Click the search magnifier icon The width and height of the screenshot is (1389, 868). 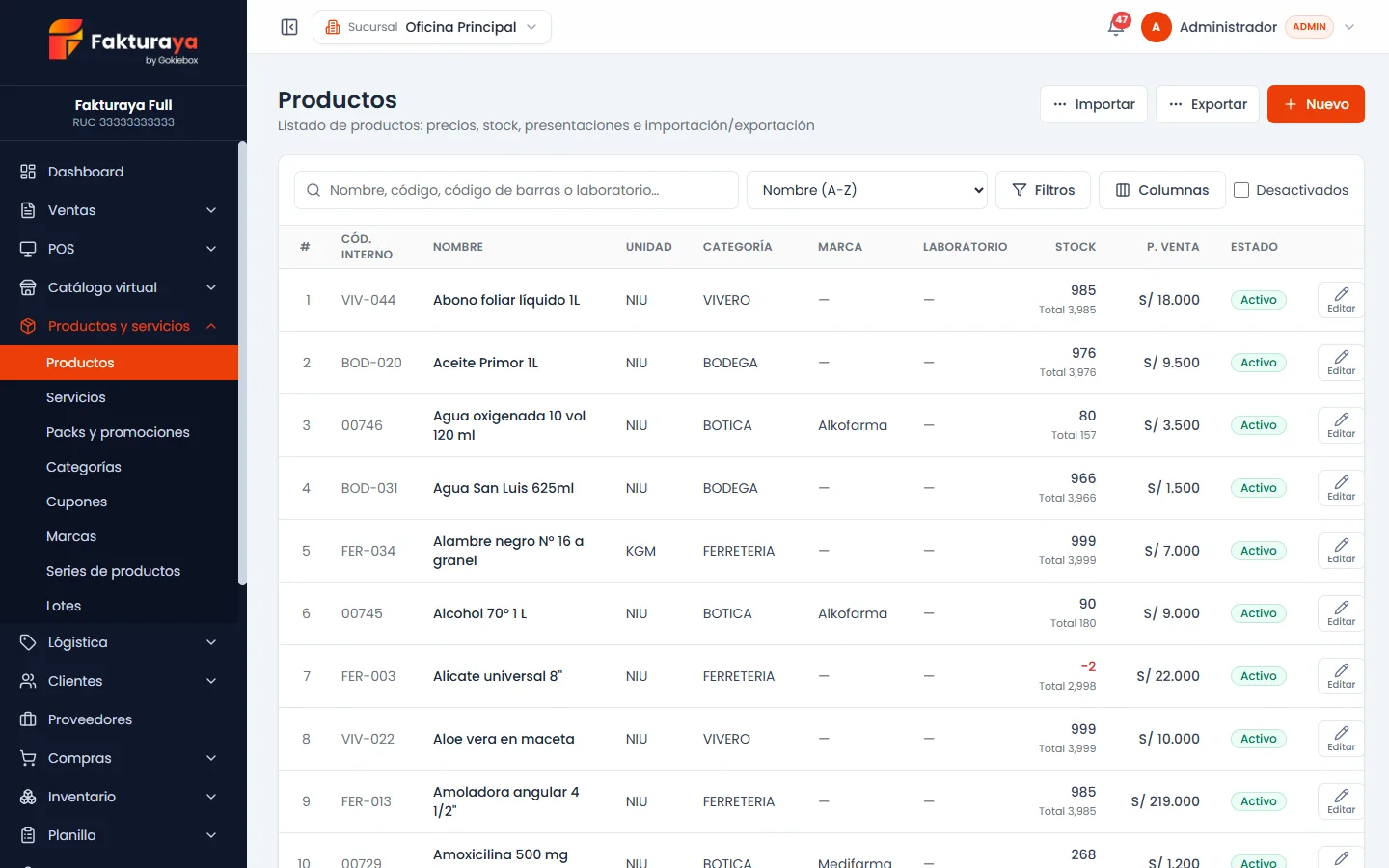313,190
